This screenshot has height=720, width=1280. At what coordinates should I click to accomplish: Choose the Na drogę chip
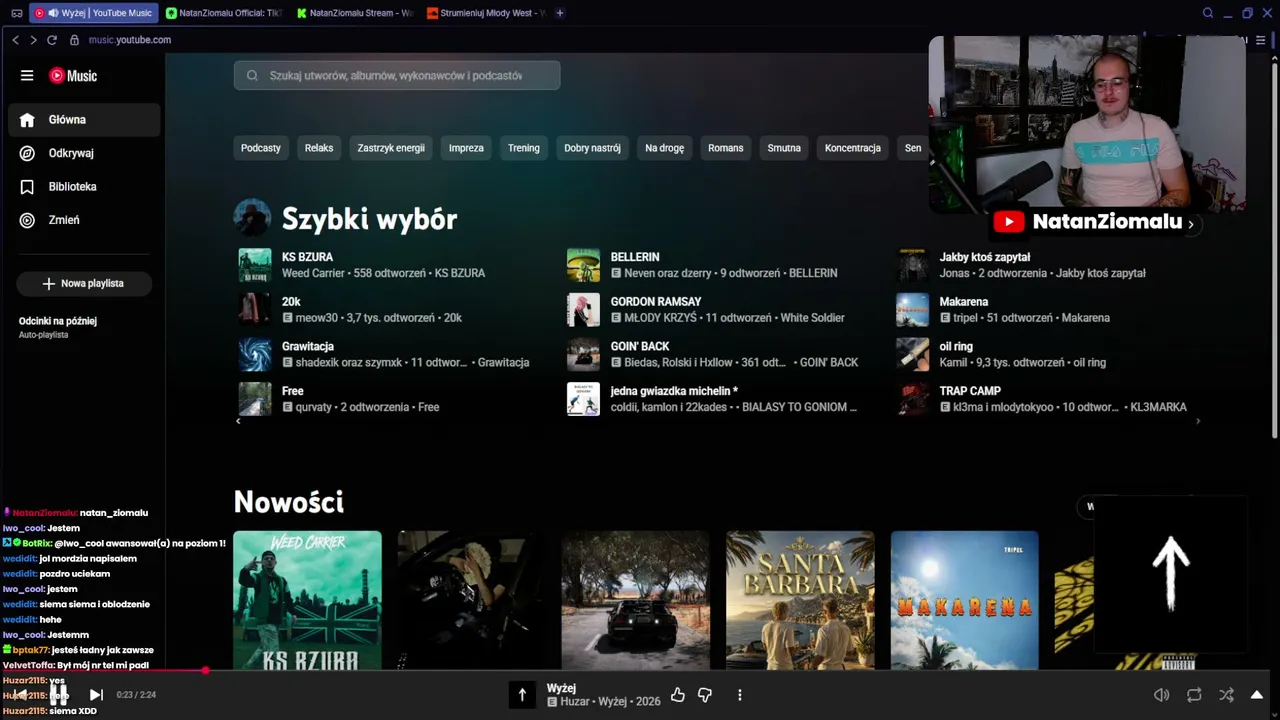tap(665, 148)
